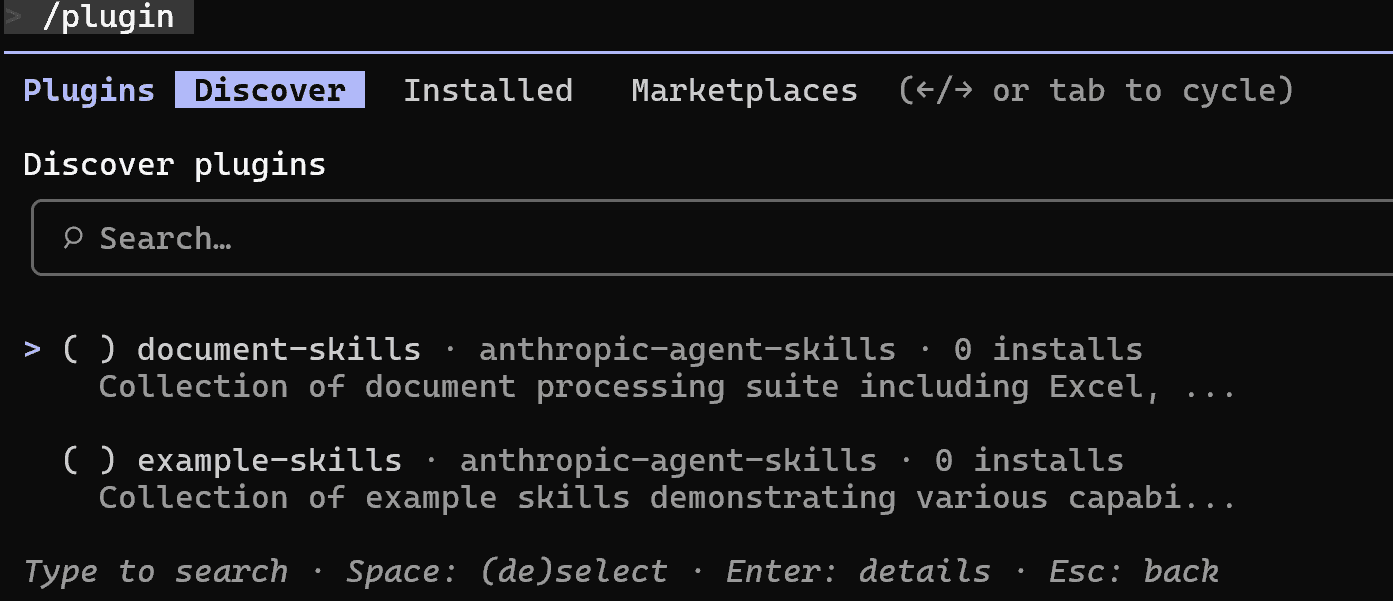
Task: Select the document-skills plugin name
Action: tap(279, 349)
